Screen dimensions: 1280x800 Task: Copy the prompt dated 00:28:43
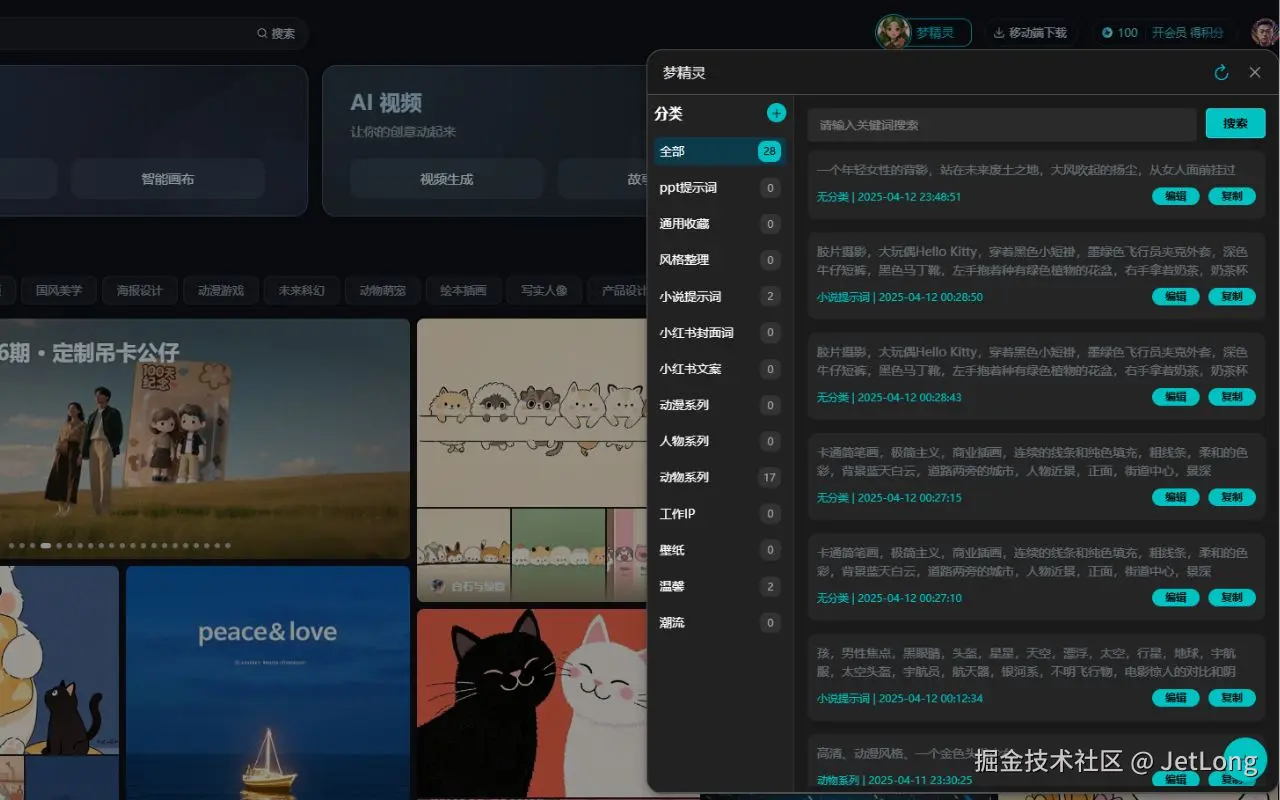[x=1232, y=397]
